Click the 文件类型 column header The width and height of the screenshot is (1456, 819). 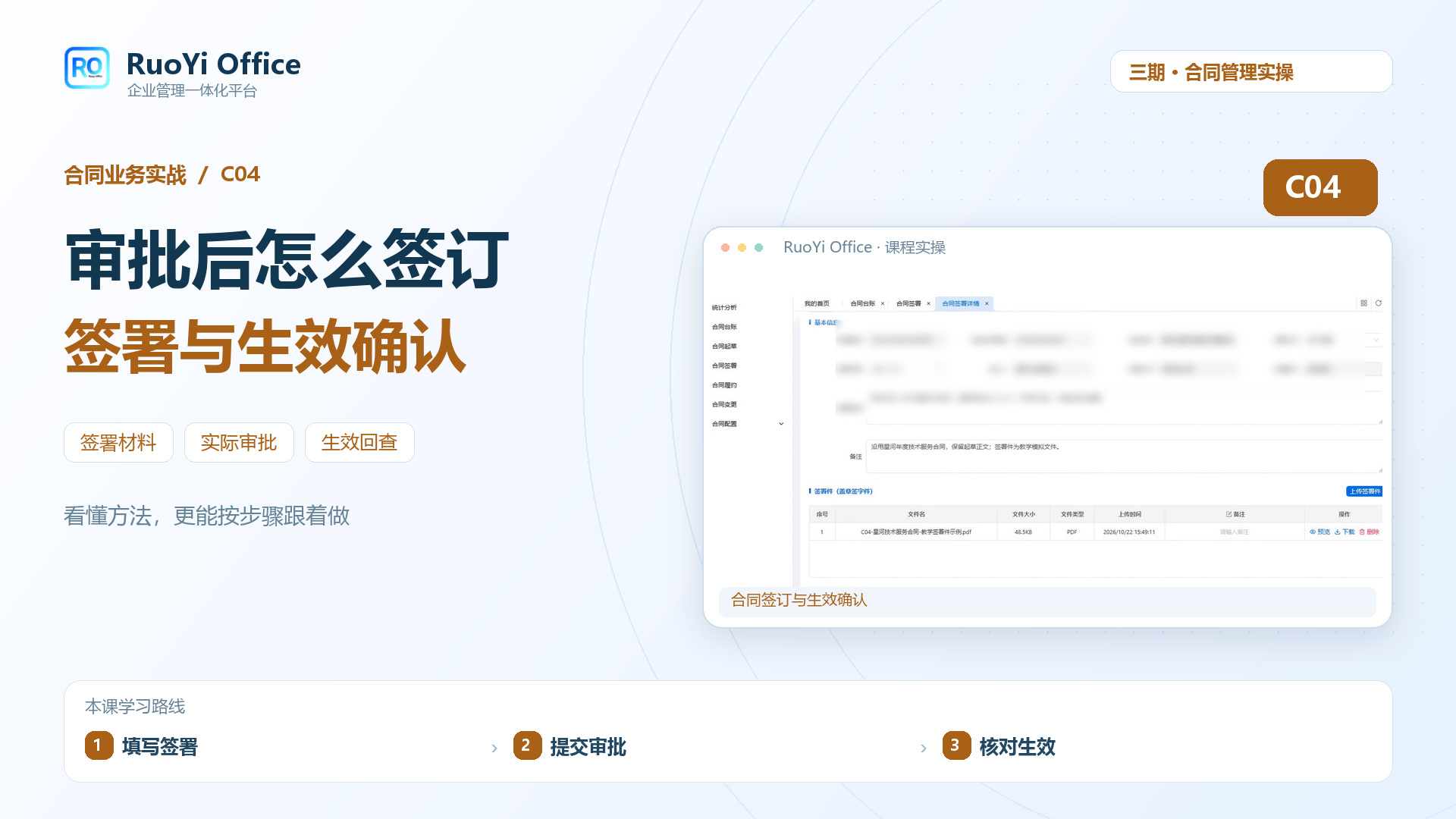[x=1072, y=514]
